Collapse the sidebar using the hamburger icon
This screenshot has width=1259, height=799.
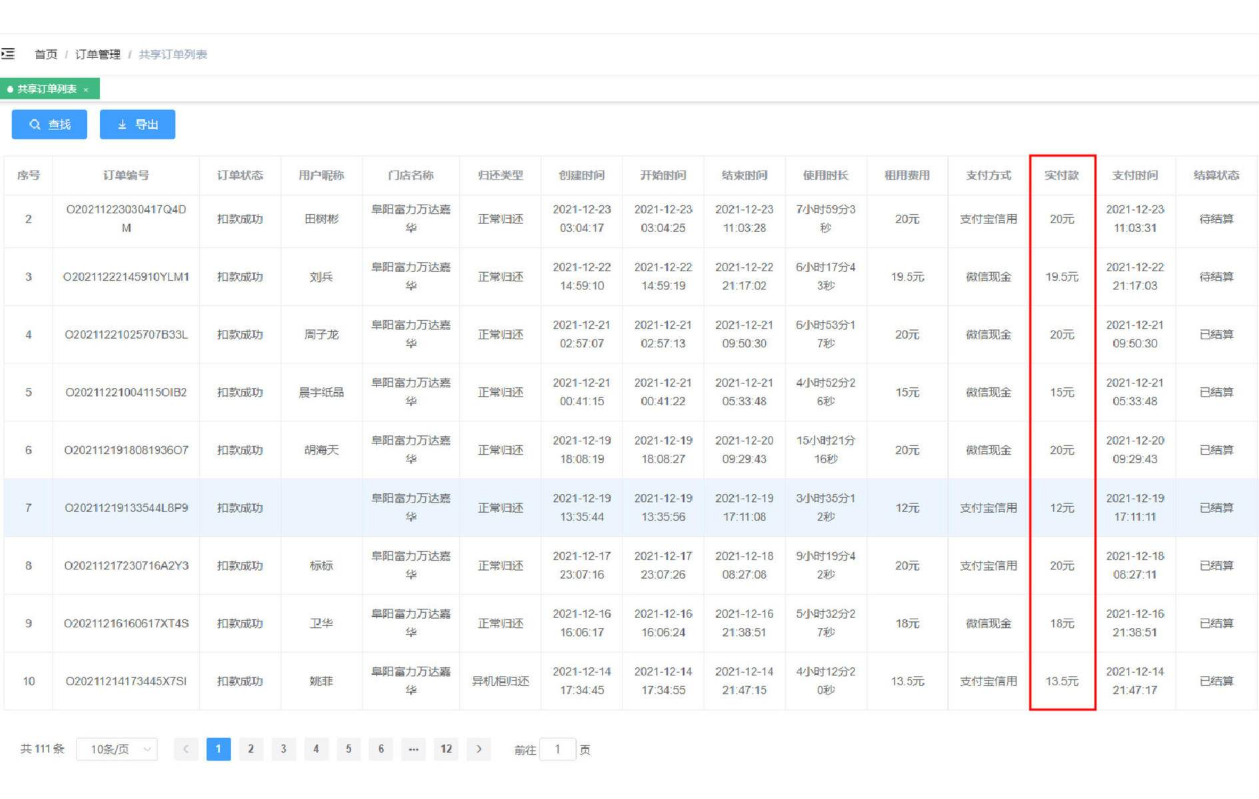coord(8,54)
